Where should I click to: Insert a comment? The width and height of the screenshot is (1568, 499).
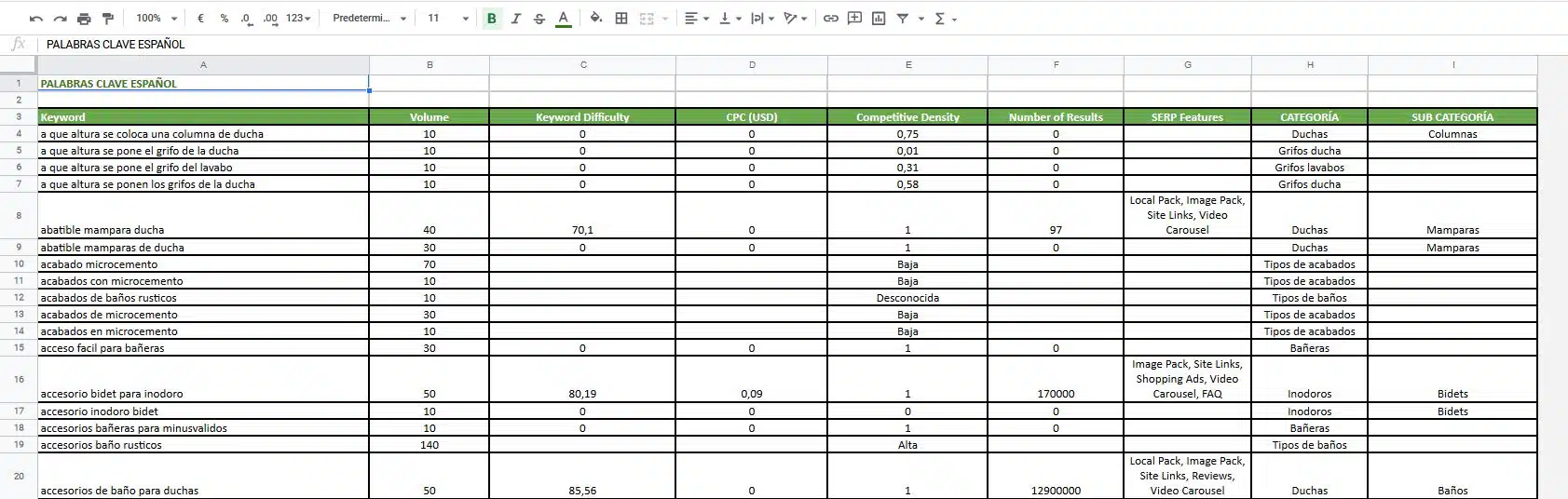click(x=854, y=19)
